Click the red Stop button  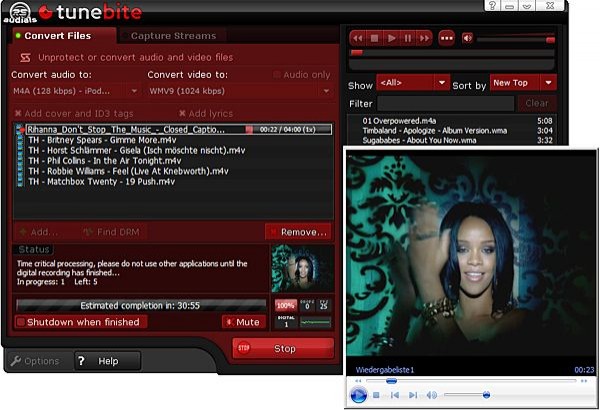coord(283,348)
